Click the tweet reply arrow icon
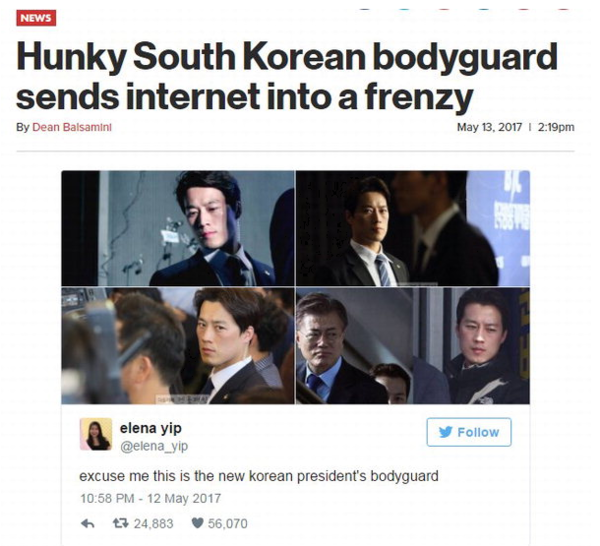The height and width of the screenshot is (546, 600). 88,523
